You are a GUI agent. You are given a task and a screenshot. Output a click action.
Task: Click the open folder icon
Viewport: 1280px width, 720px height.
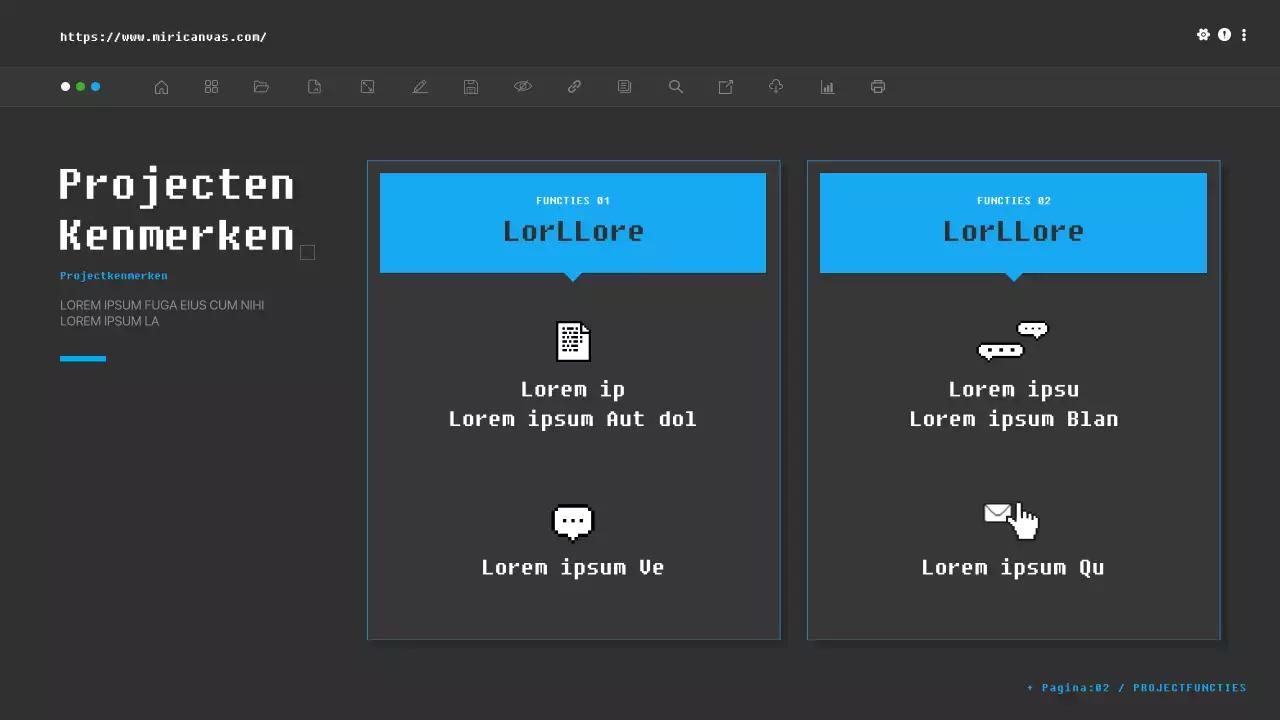point(262,87)
